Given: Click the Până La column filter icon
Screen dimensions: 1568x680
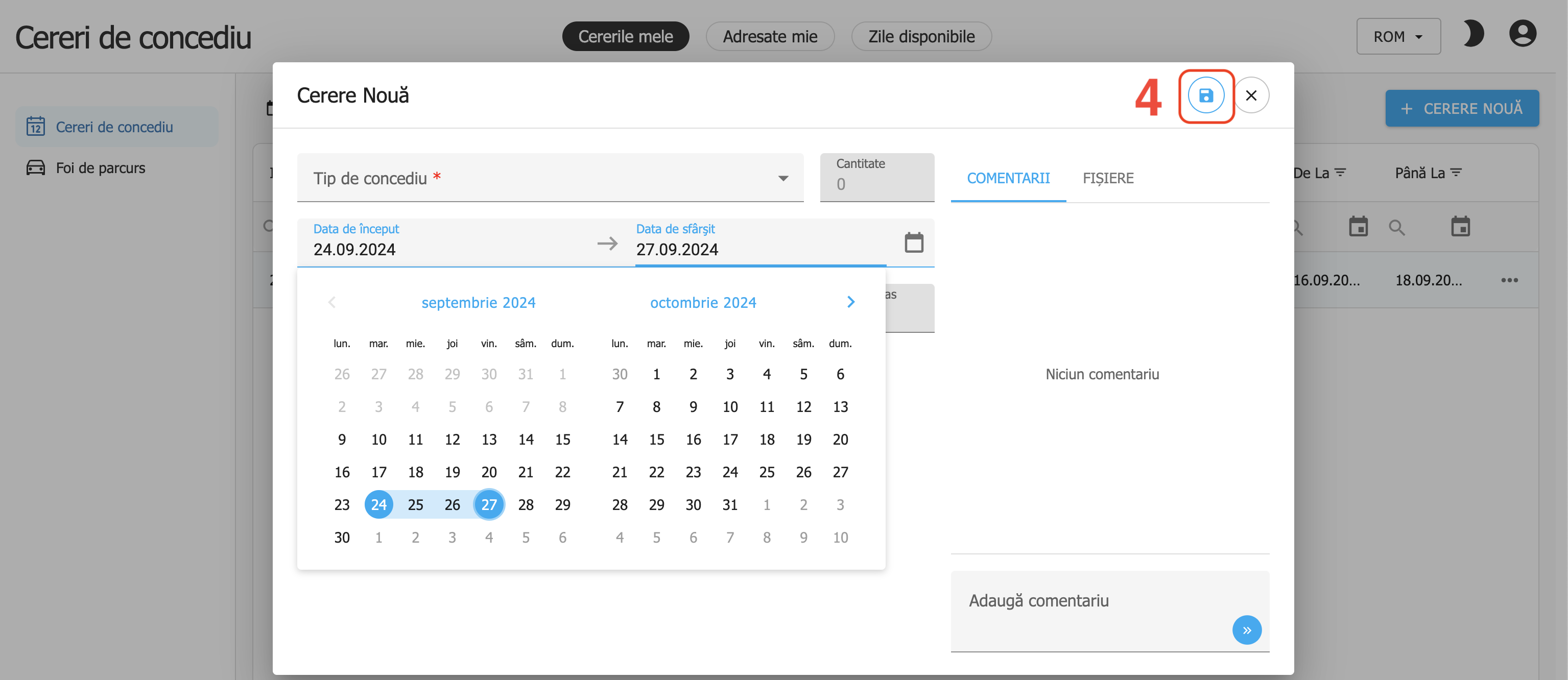Looking at the screenshot, I should coord(1456,173).
